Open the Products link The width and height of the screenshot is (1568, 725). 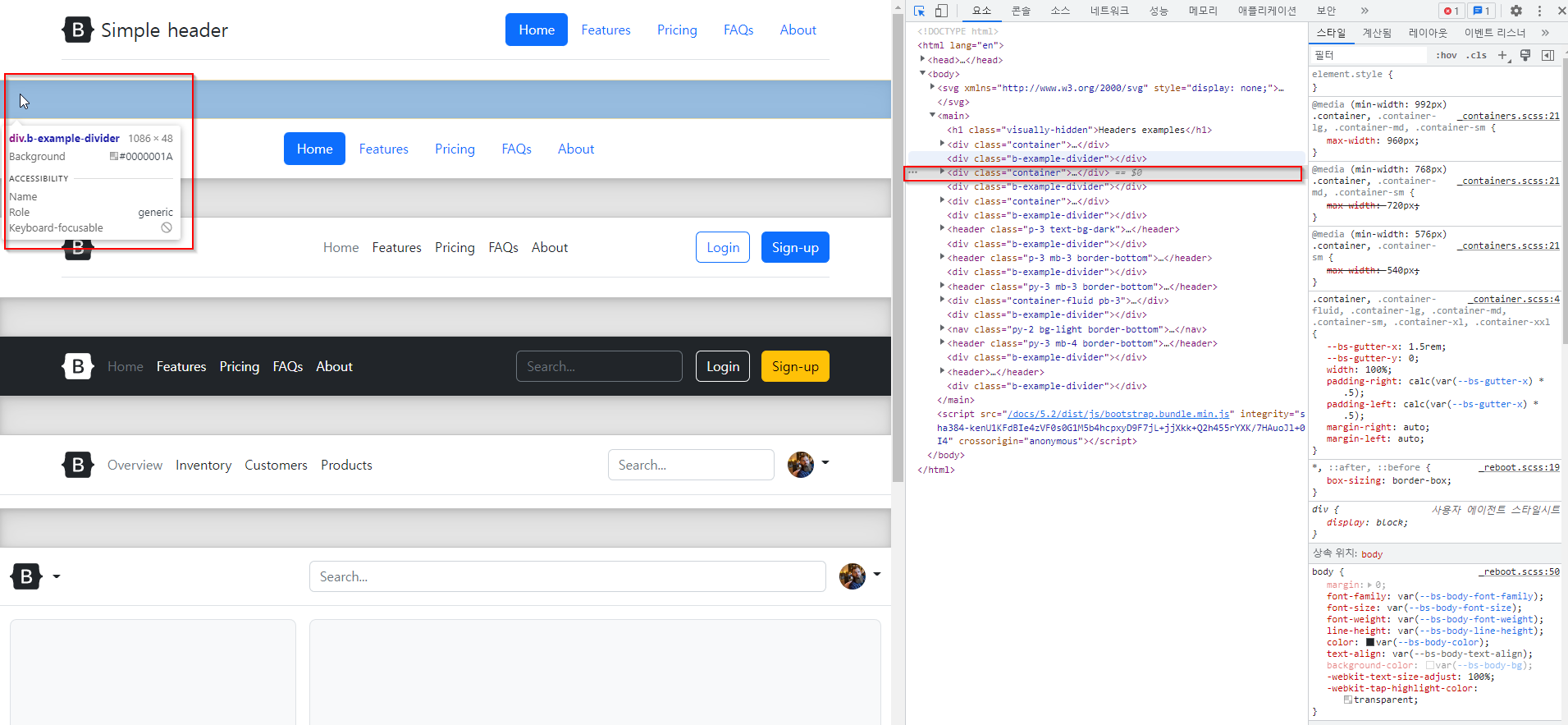[346, 465]
